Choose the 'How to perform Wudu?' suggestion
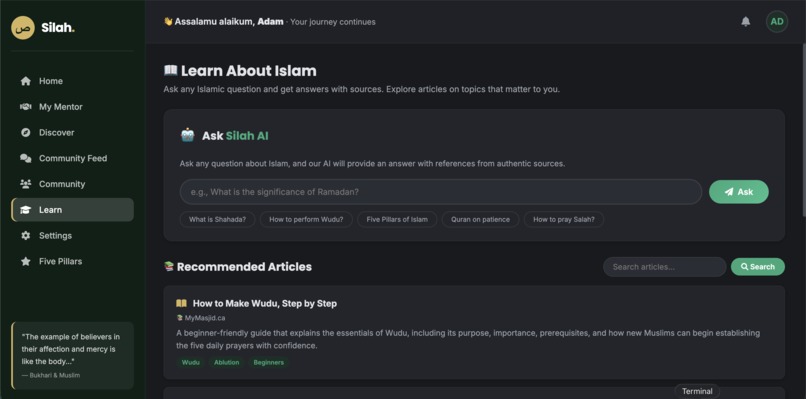The width and height of the screenshot is (806, 399). pyautogui.click(x=306, y=219)
